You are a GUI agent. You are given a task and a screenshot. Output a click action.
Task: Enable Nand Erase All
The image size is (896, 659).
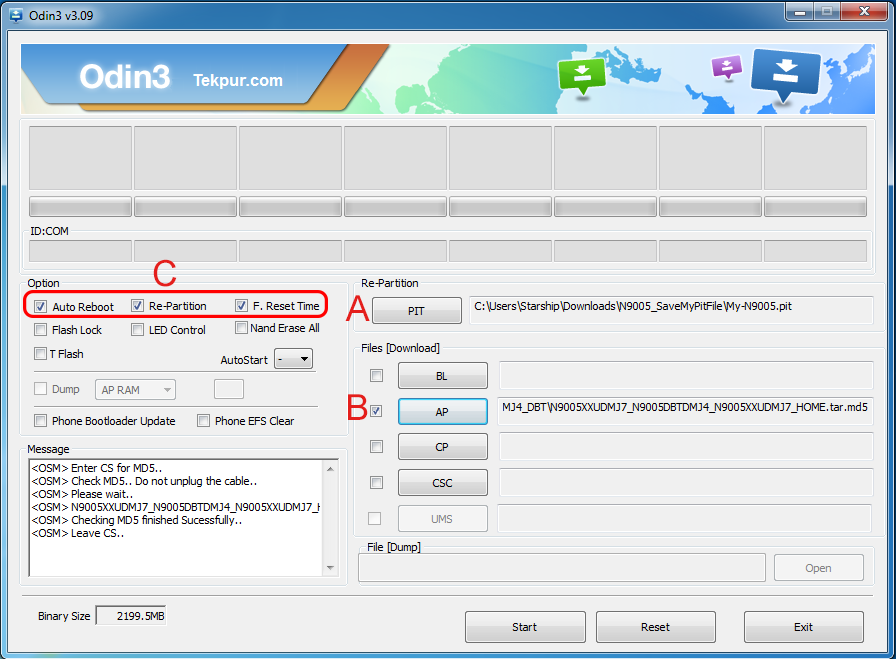242,328
